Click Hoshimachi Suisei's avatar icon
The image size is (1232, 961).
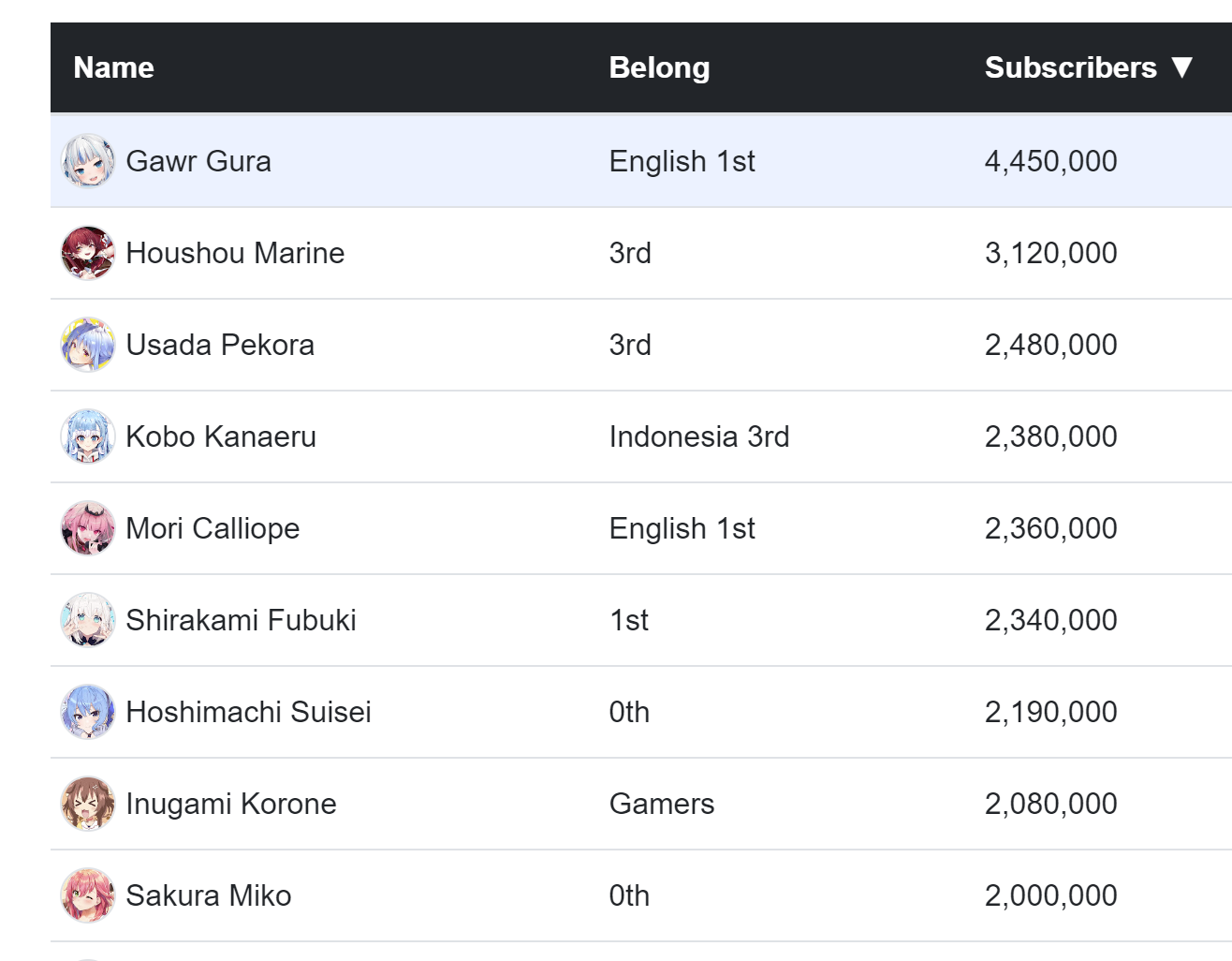coord(88,712)
